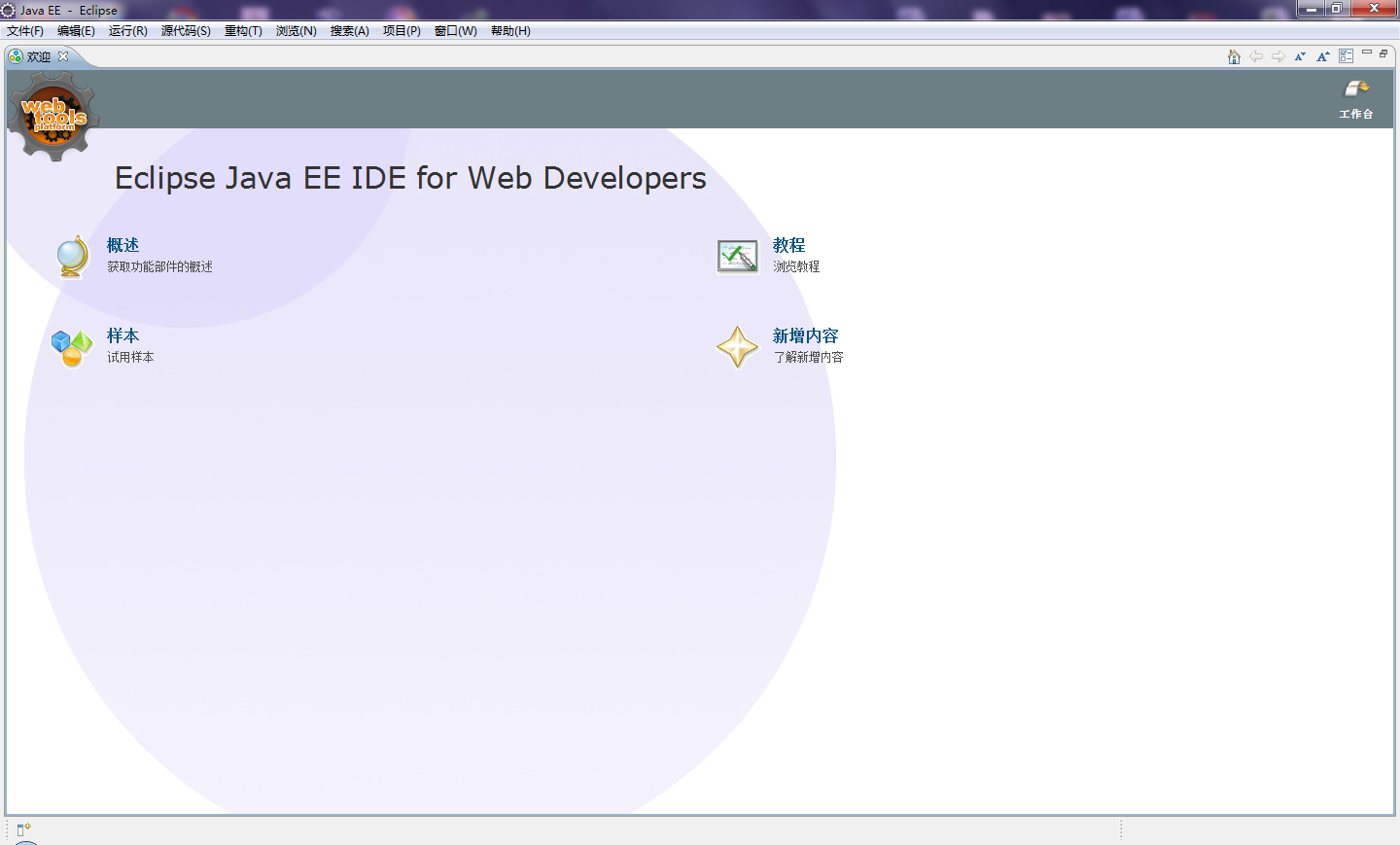Click the globe icon beside 概述

coord(72,257)
